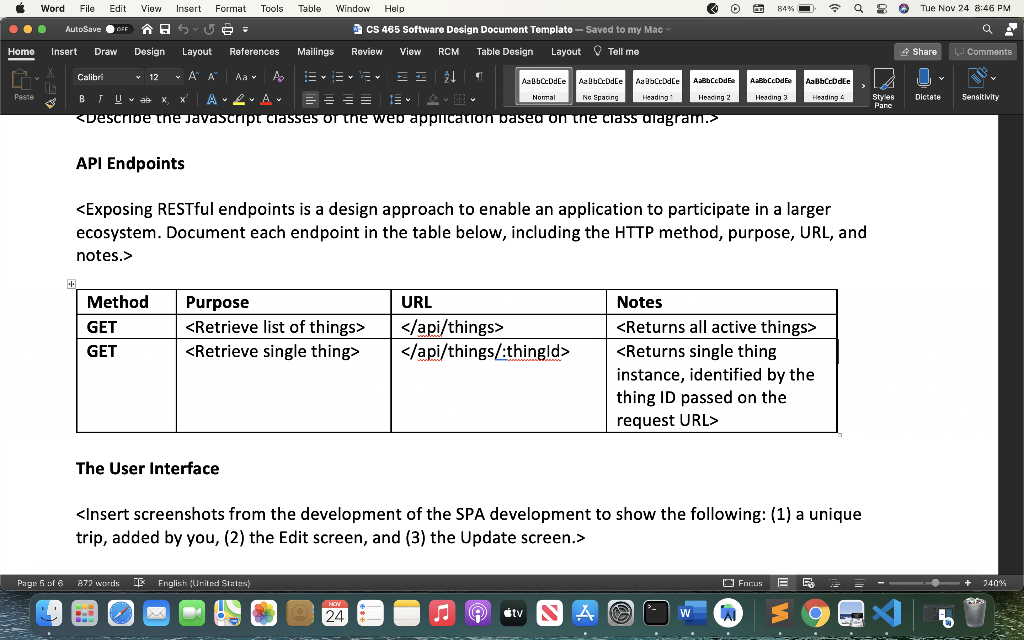Screen dimensions: 1024x640
Task: Enable superscript formatting
Action: 184,98
